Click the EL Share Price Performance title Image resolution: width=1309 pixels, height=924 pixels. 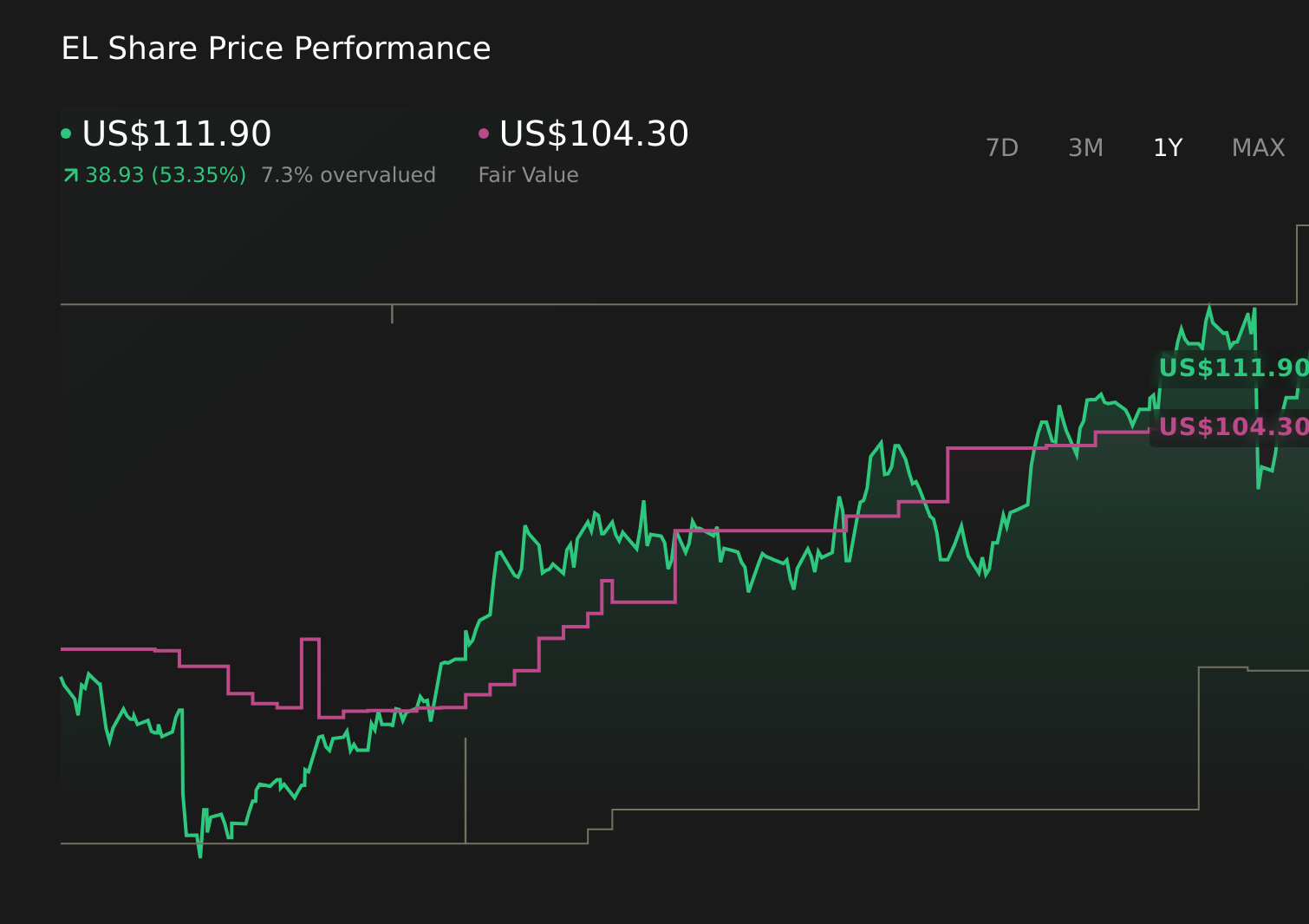click(276, 49)
